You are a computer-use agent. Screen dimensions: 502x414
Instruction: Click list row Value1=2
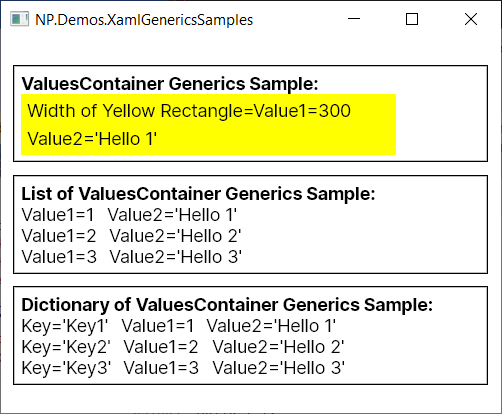[x=132, y=236]
